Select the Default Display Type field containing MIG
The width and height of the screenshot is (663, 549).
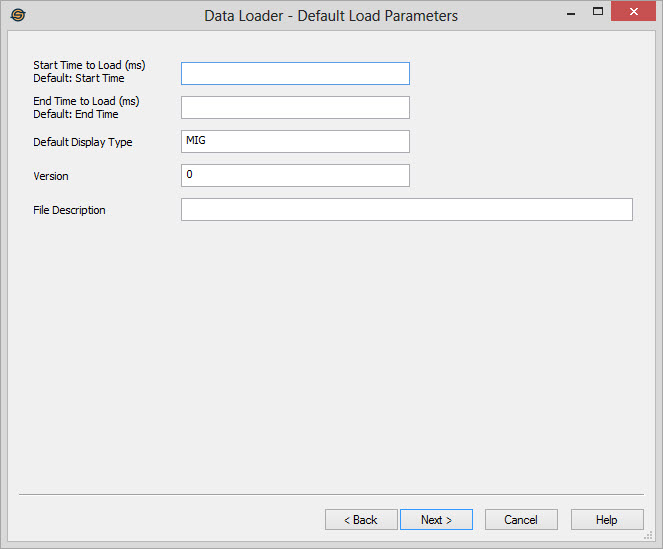tap(295, 141)
